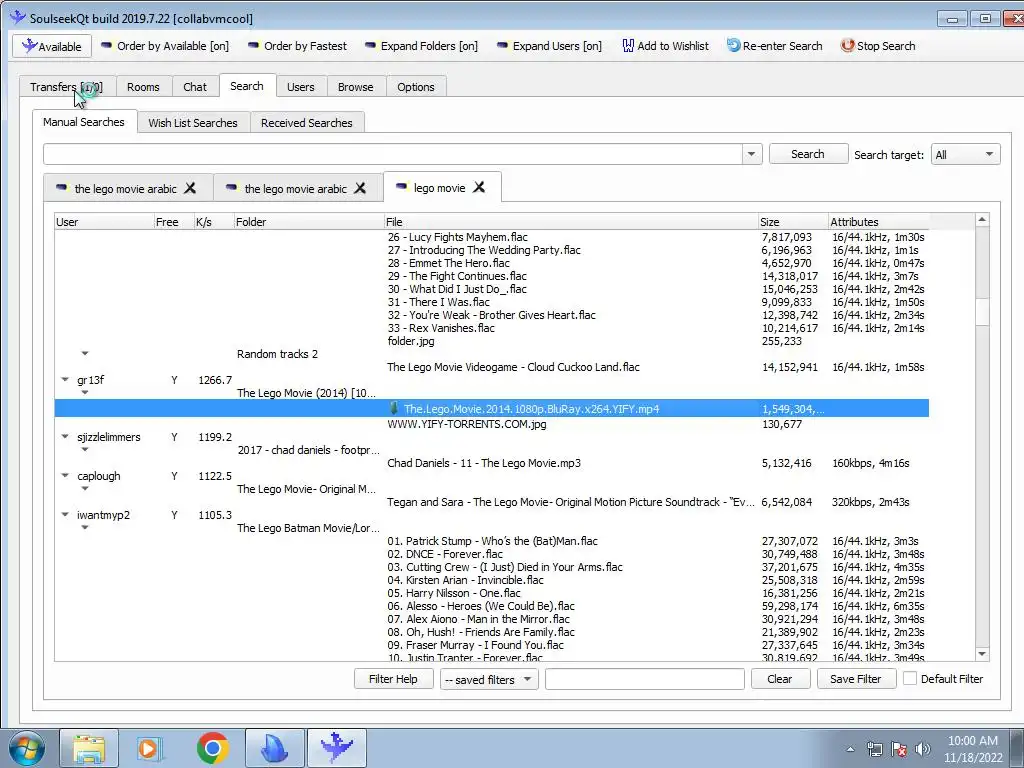Click the Available status bird icon button
Viewport: 1024px width, 768px height.
point(52,46)
